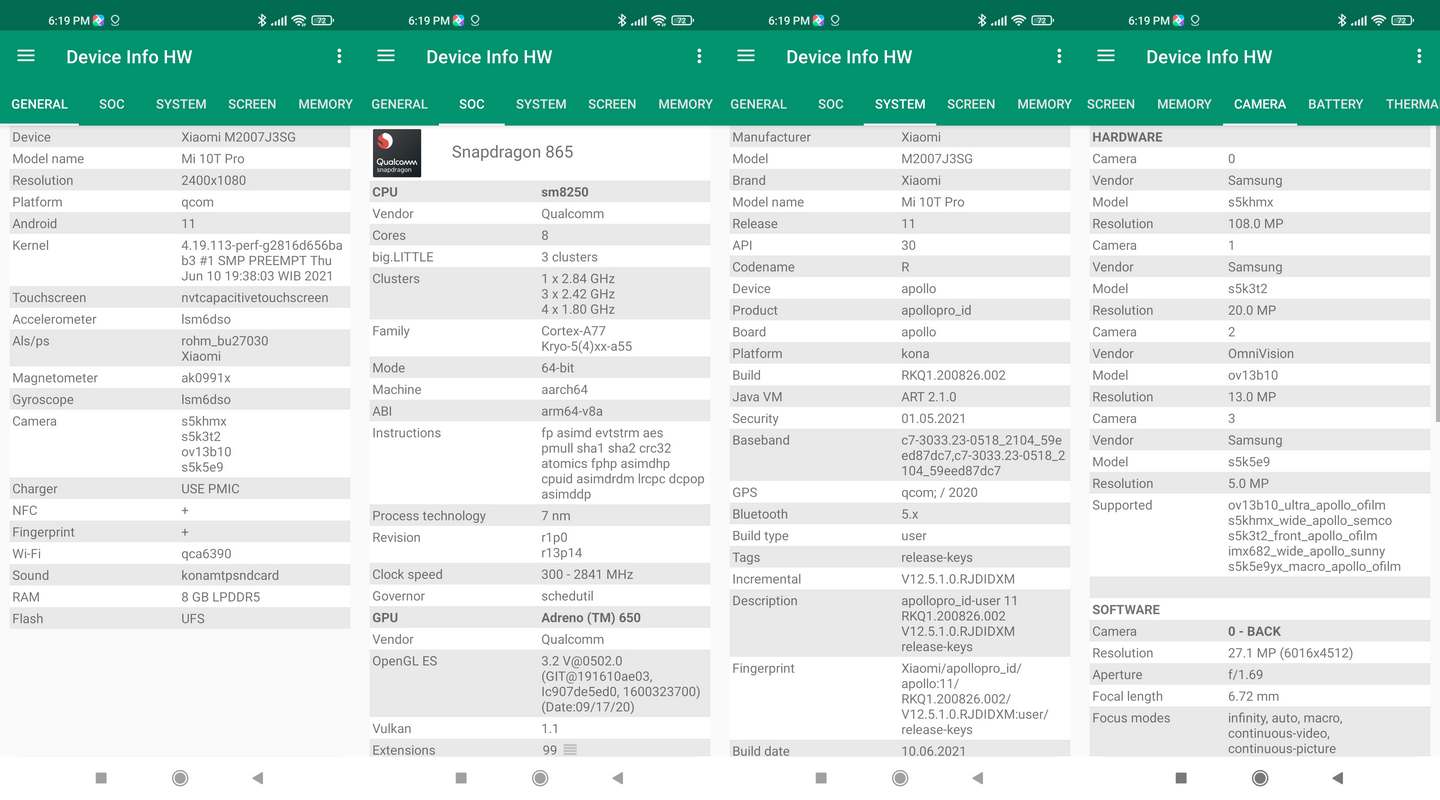The height and width of the screenshot is (800, 1440).
Task: Tap Android back arrow below General screen
Action: (x=258, y=778)
